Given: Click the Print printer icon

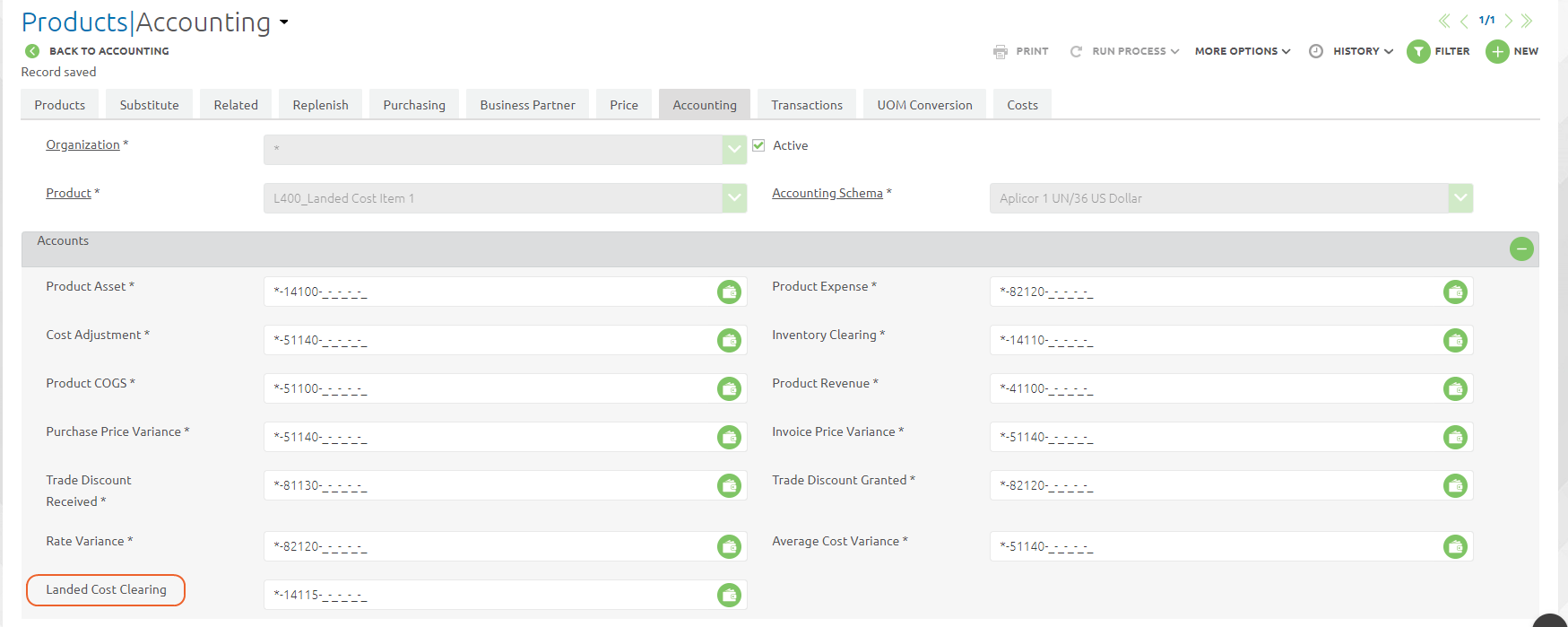Looking at the screenshot, I should click(x=1001, y=51).
